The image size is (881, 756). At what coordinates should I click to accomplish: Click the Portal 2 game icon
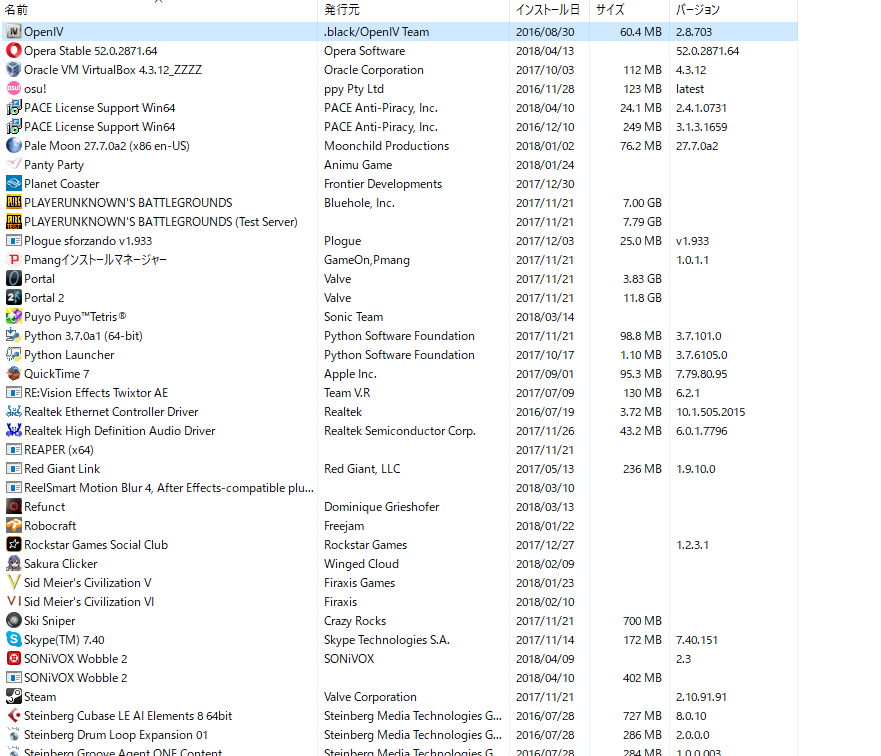click(x=13, y=298)
